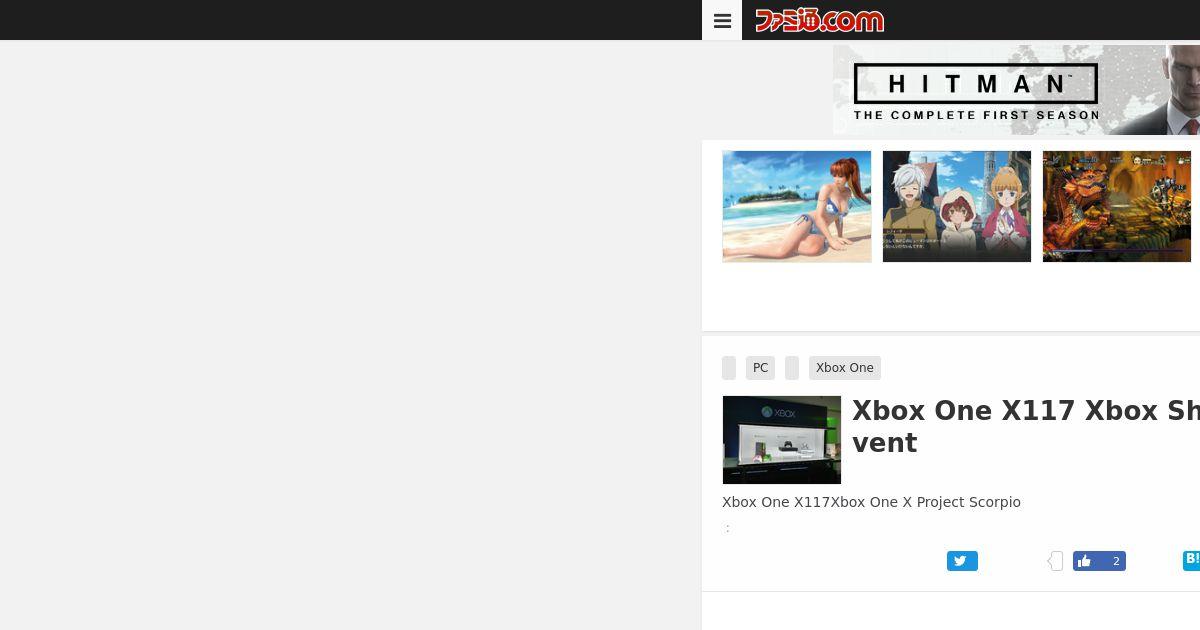
Task: Click the tweet count bubble
Action: (1055, 561)
